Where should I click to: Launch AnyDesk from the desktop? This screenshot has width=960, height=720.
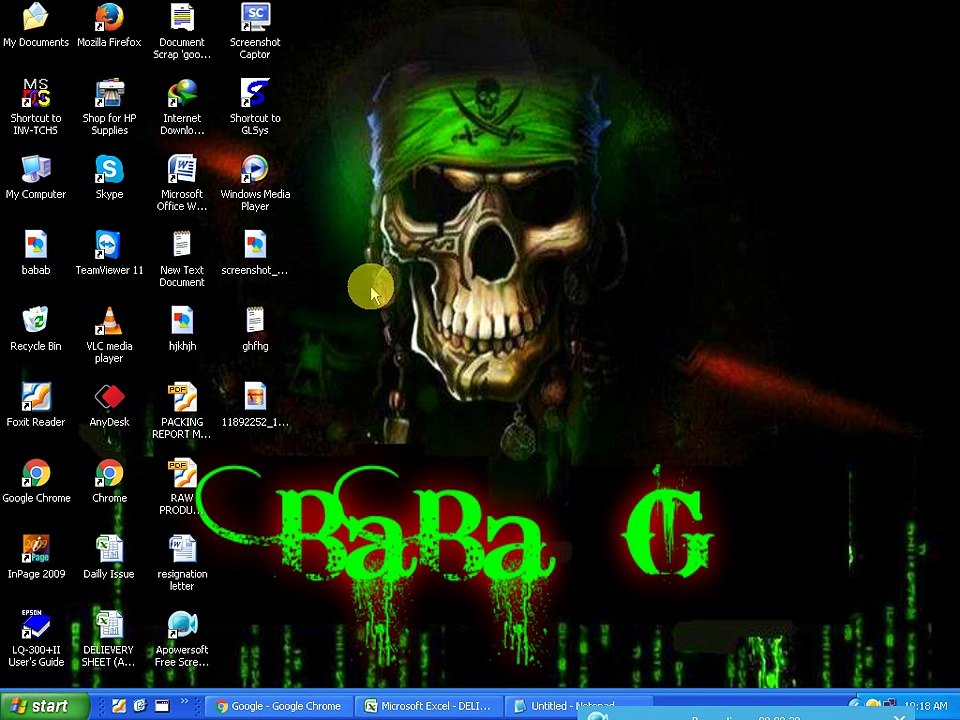click(109, 405)
